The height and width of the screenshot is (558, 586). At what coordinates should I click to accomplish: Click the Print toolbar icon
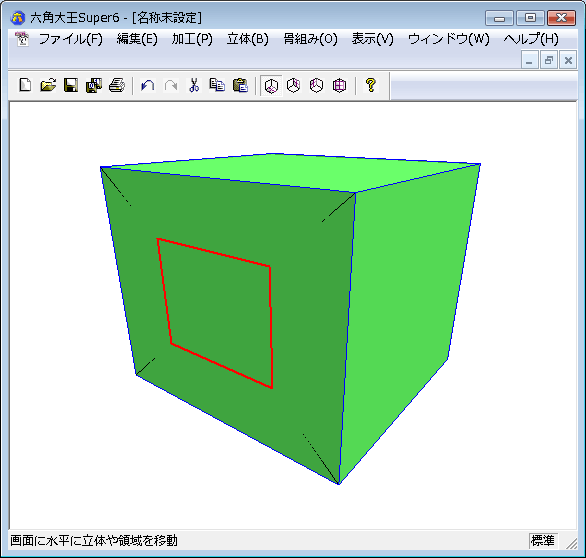[x=117, y=85]
